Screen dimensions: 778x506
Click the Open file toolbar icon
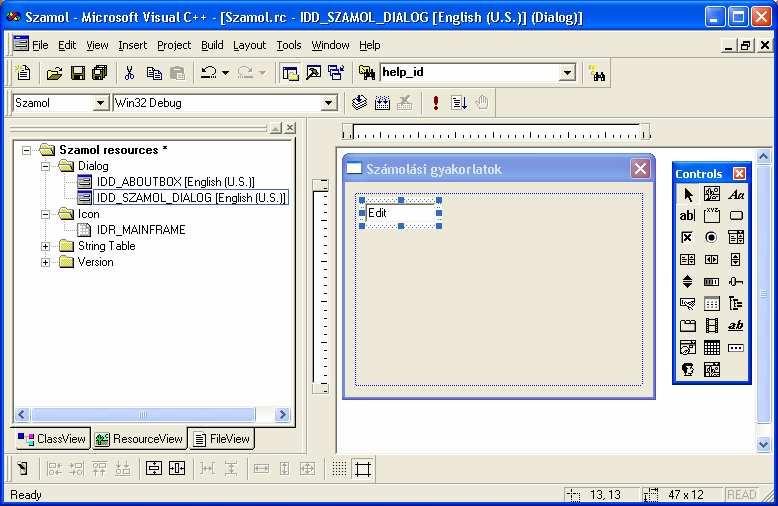55,73
